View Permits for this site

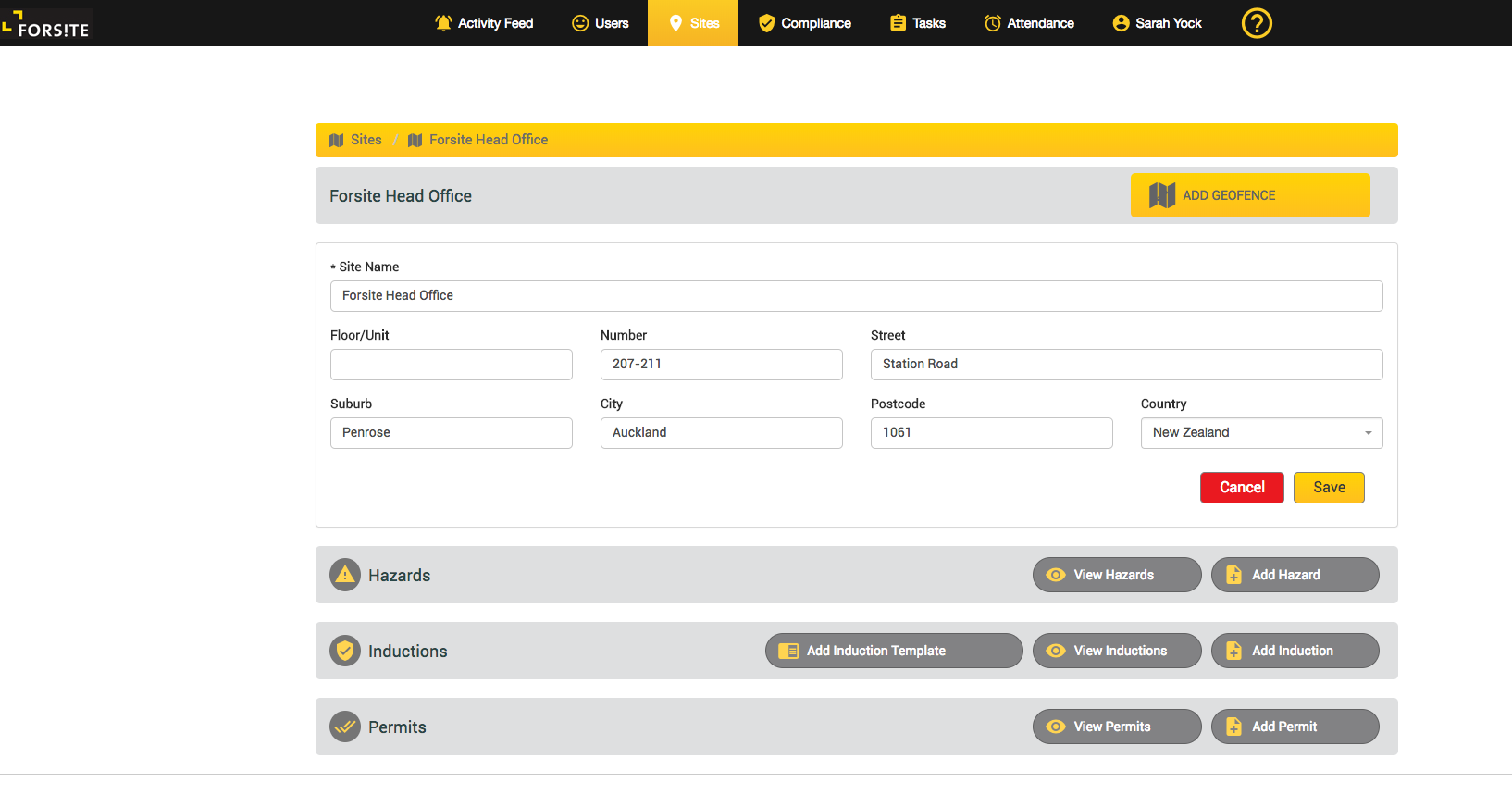click(x=1117, y=727)
